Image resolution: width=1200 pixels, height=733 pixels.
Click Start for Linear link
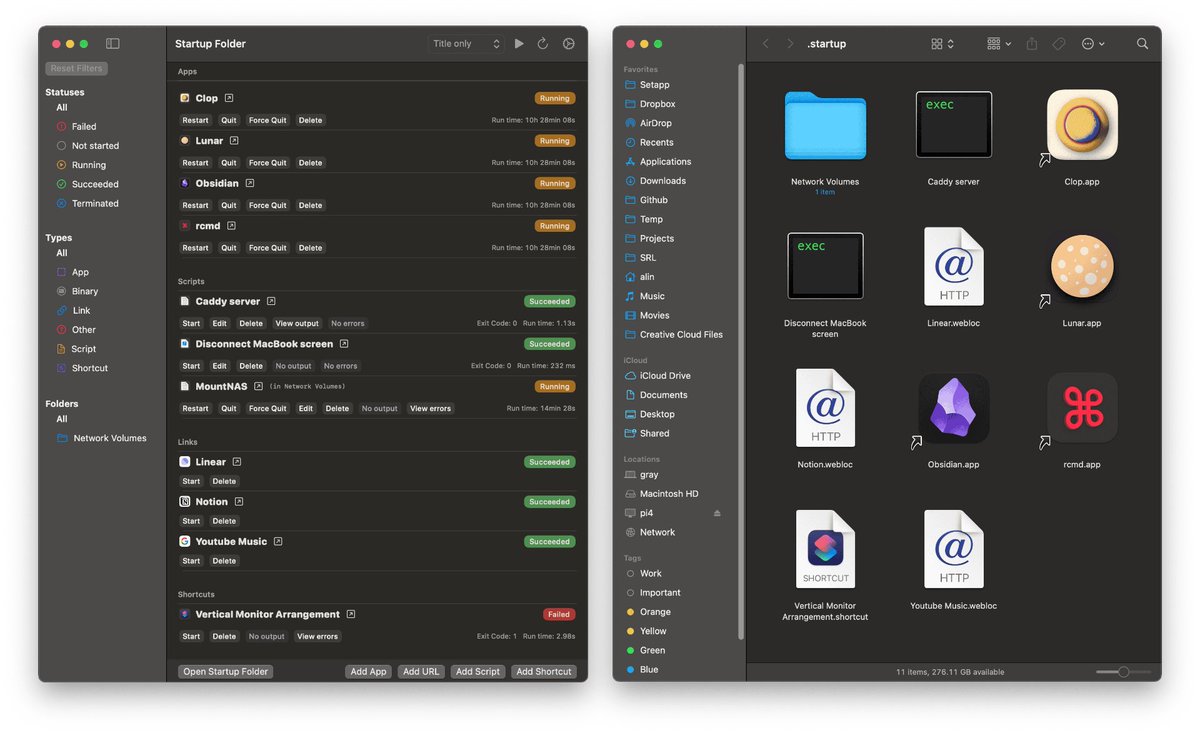click(x=192, y=481)
